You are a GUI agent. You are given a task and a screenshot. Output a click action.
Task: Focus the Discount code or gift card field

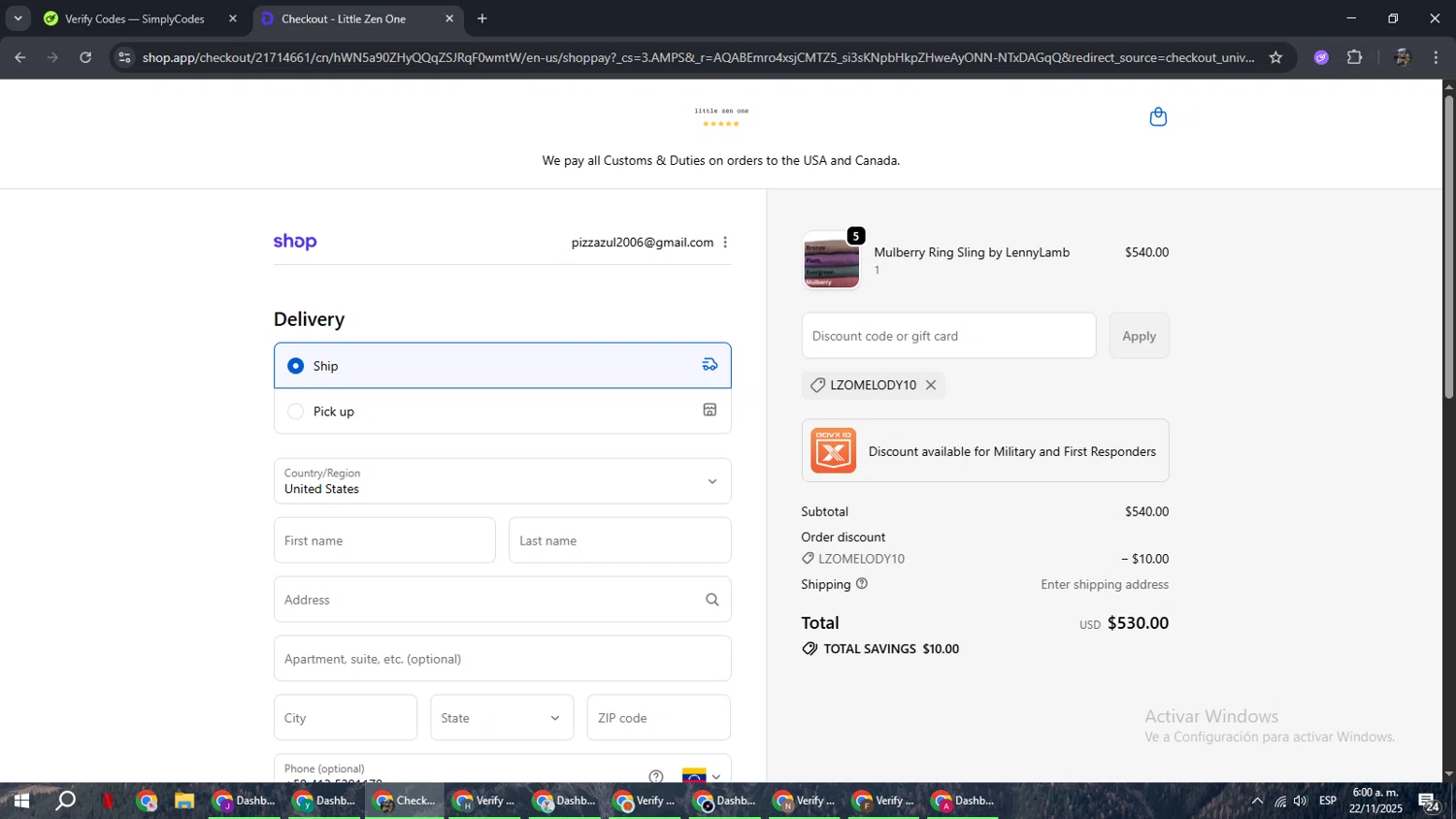tap(949, 336)
